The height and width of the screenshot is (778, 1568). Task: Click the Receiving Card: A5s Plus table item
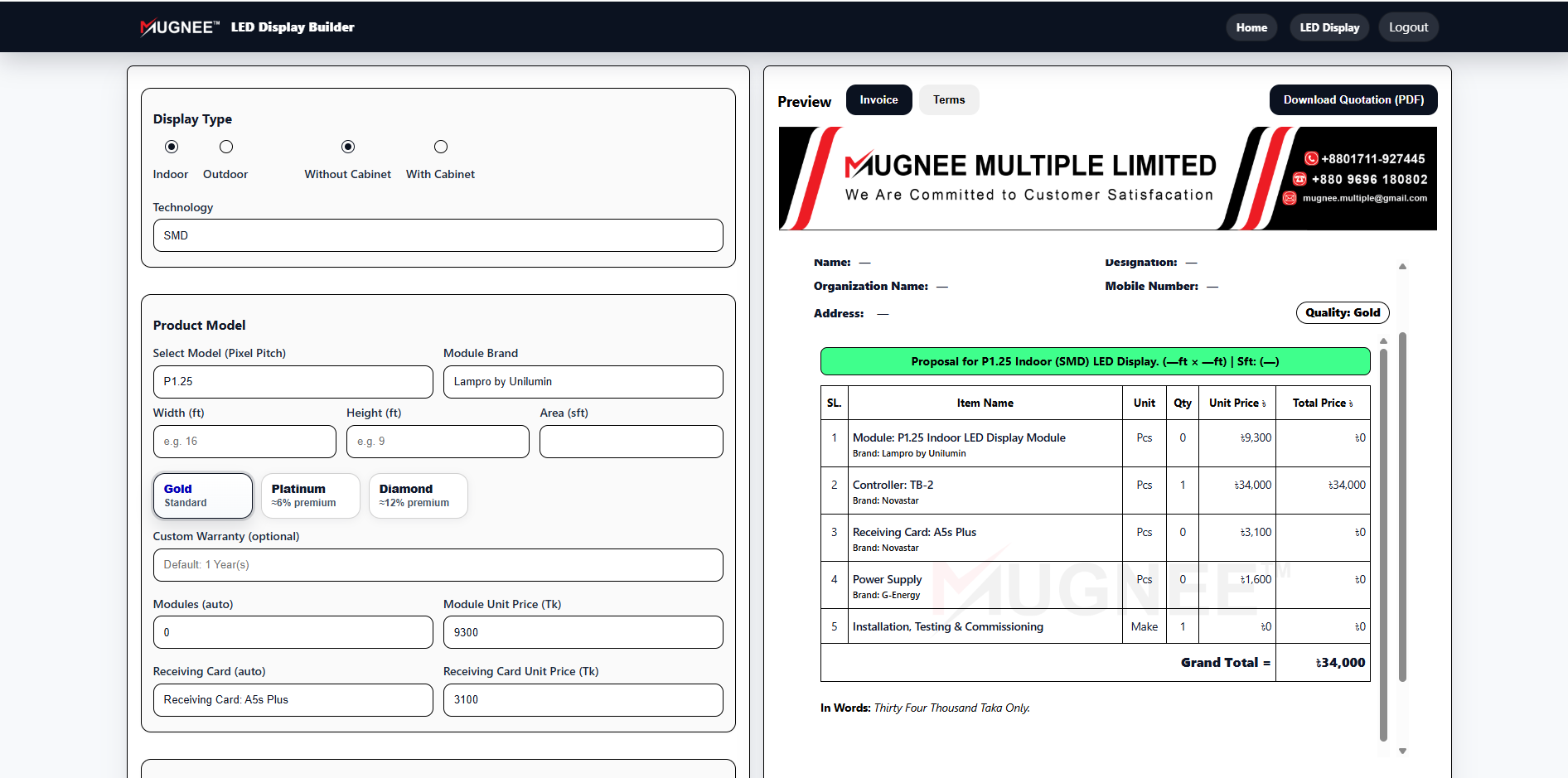914,532
